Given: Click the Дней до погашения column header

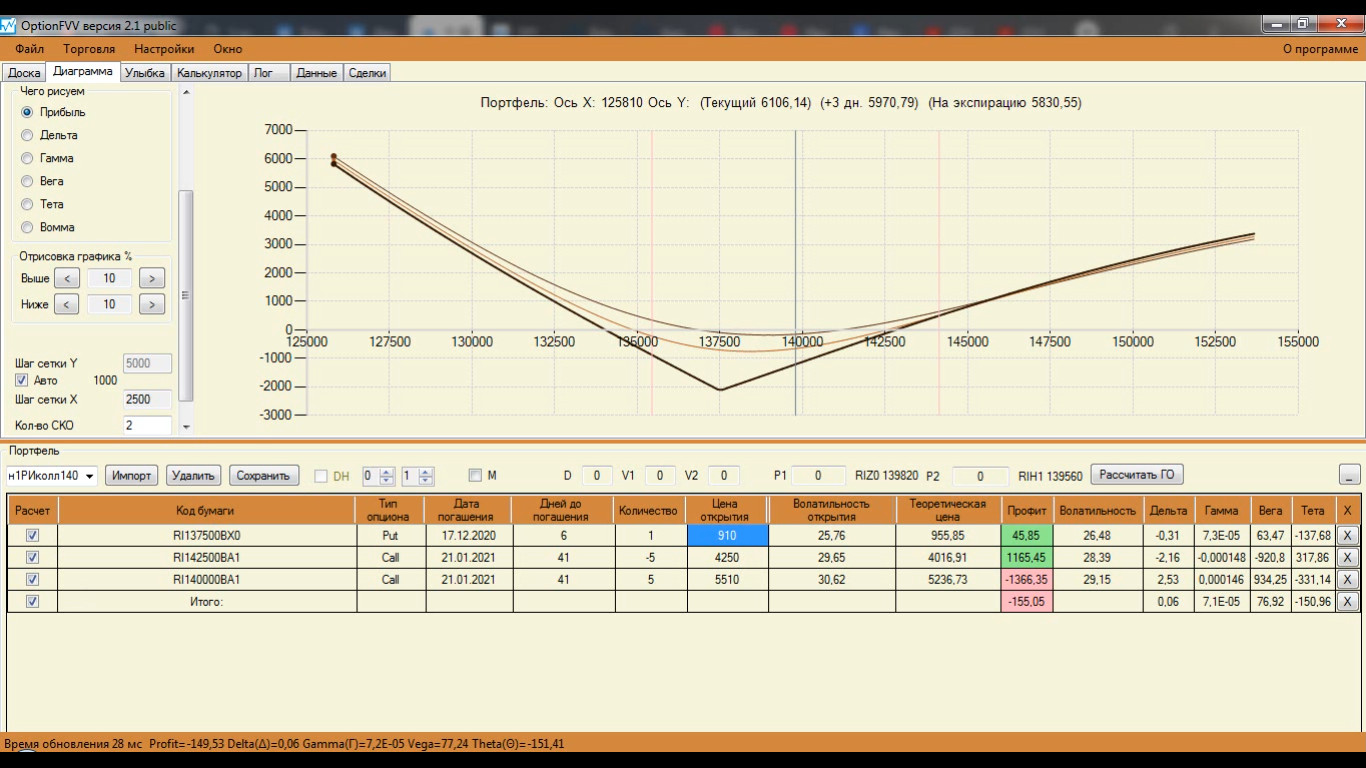Looking at the screenshot, I should click(x=564, y=510).
